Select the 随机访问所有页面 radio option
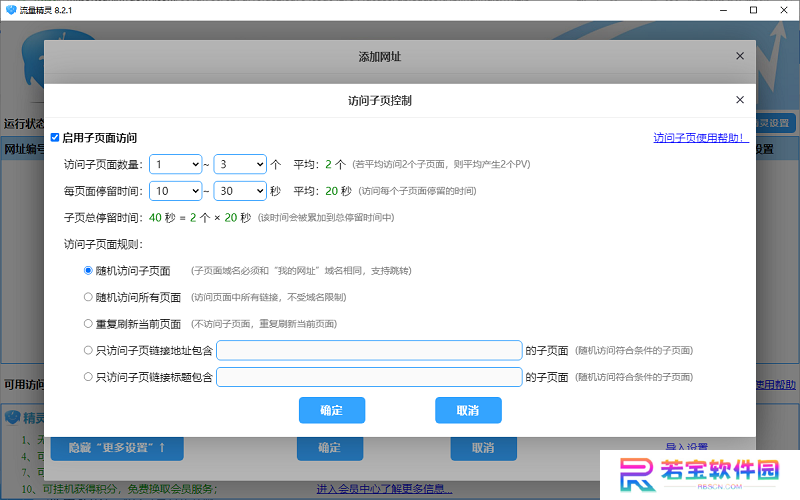This screenshot has height=500, width=800. pos(88,297)
